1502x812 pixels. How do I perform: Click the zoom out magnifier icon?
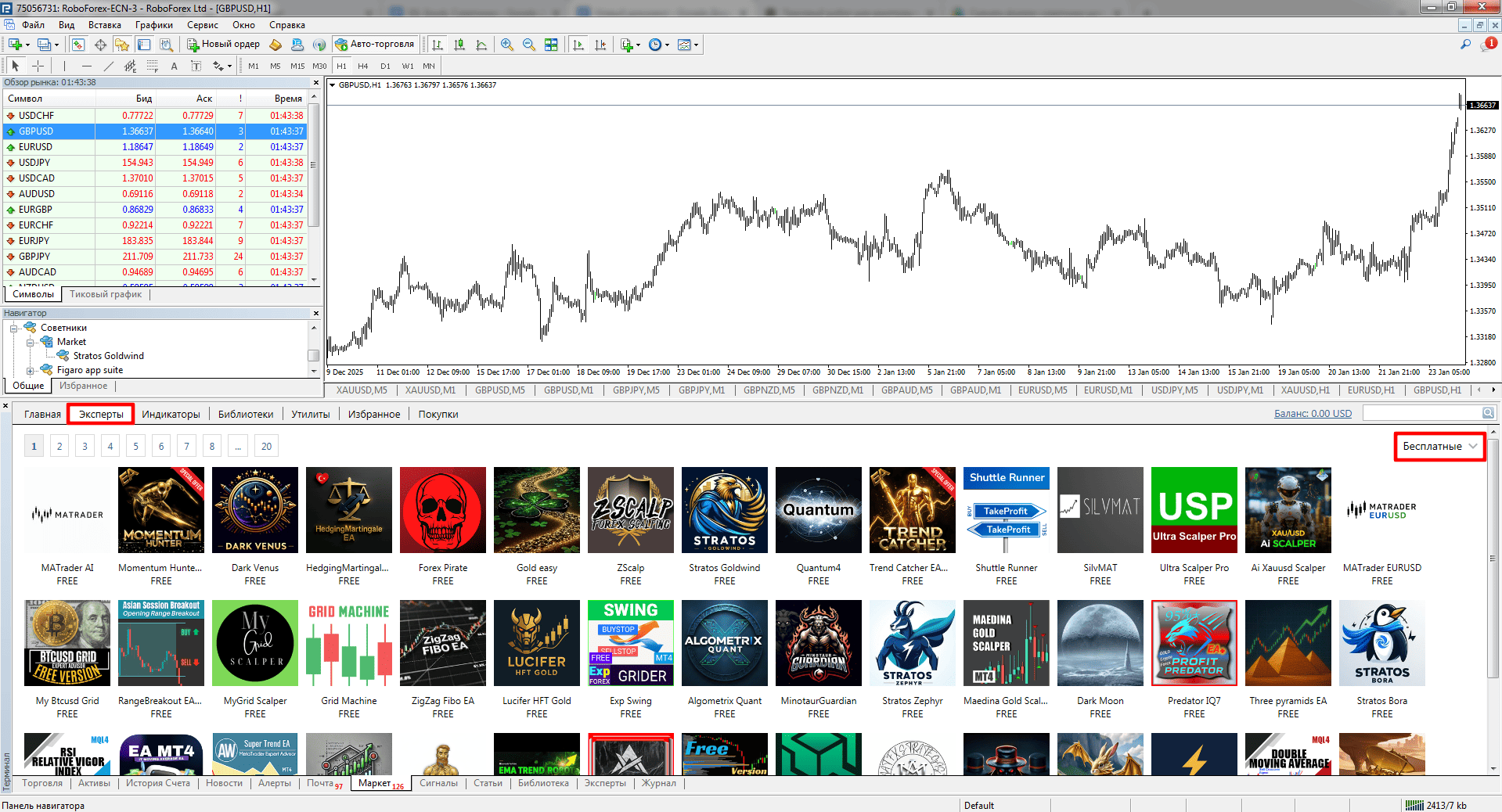click(x=528, y=45)
